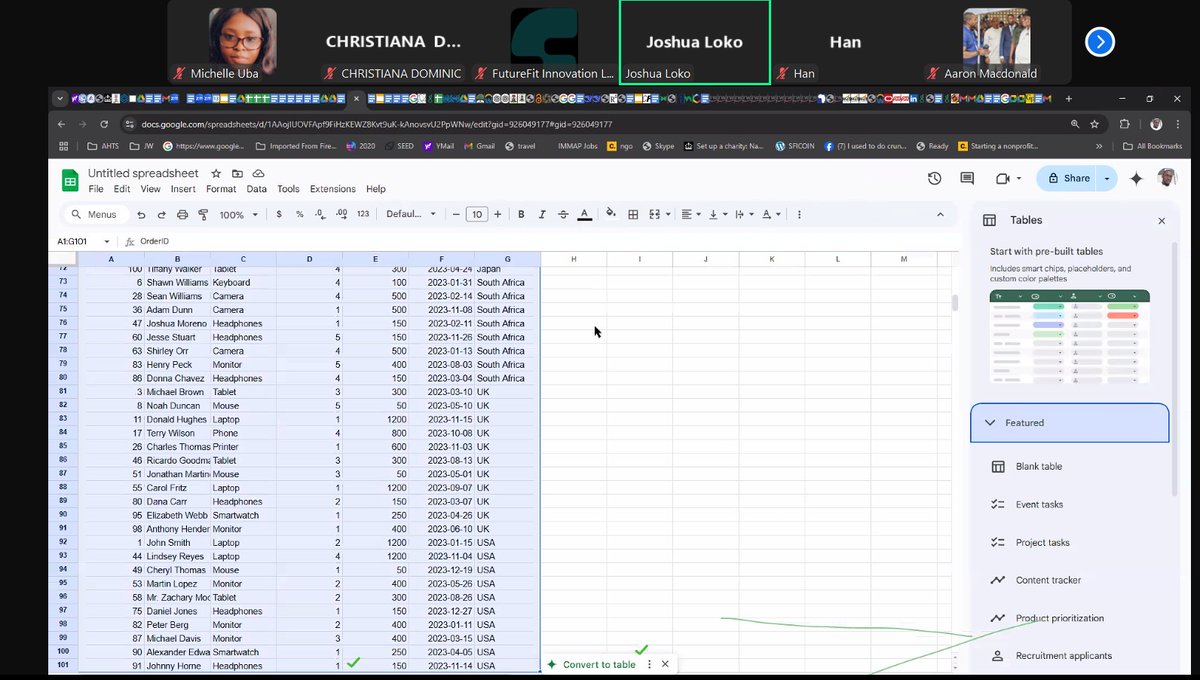Open the text color picker
Screen dimensions: 1200x680
(584, 214)
